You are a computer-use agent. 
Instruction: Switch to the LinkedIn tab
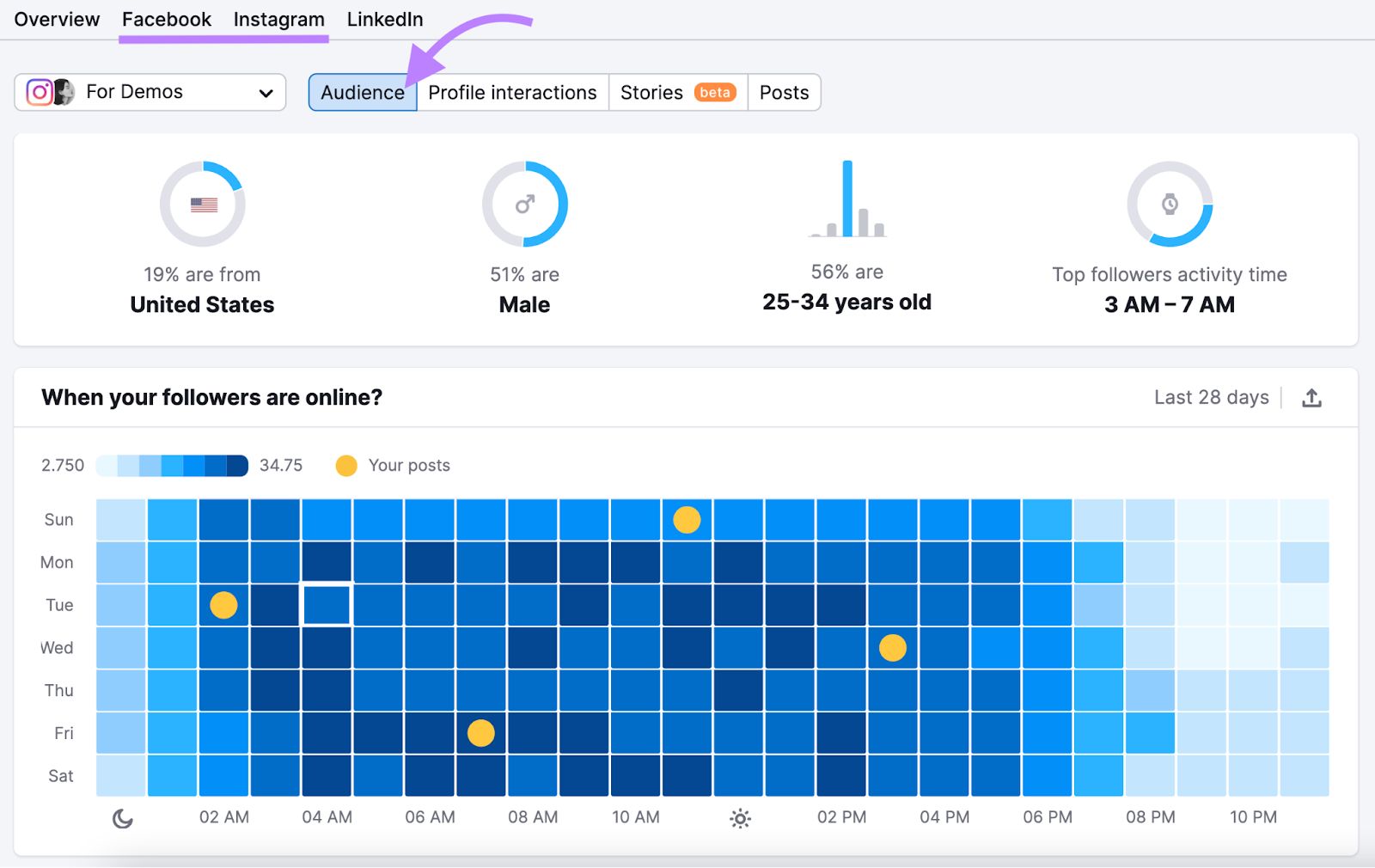384,19
